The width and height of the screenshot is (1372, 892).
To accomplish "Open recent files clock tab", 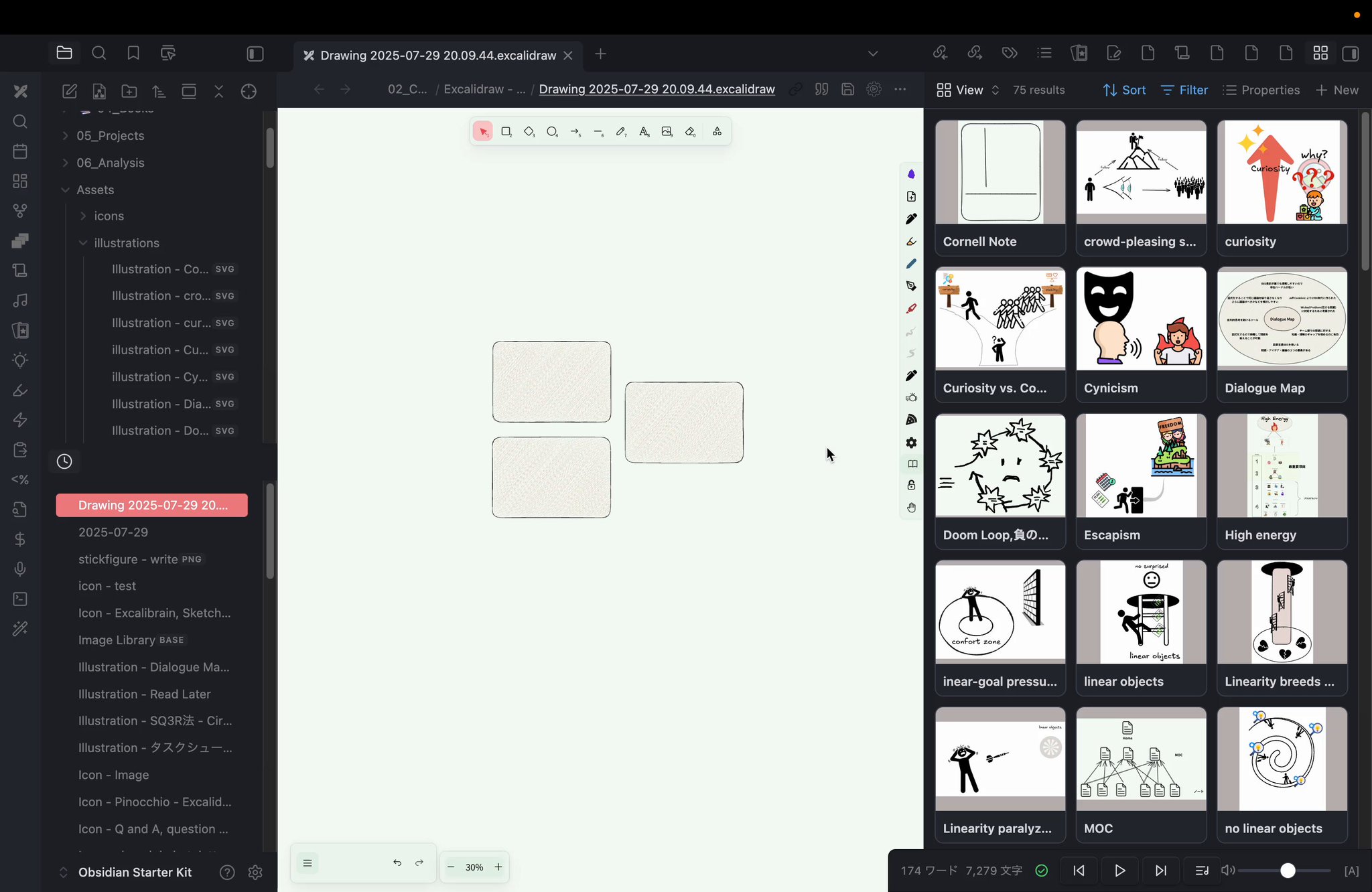I will pyautogui.click(x=64, y=461).
